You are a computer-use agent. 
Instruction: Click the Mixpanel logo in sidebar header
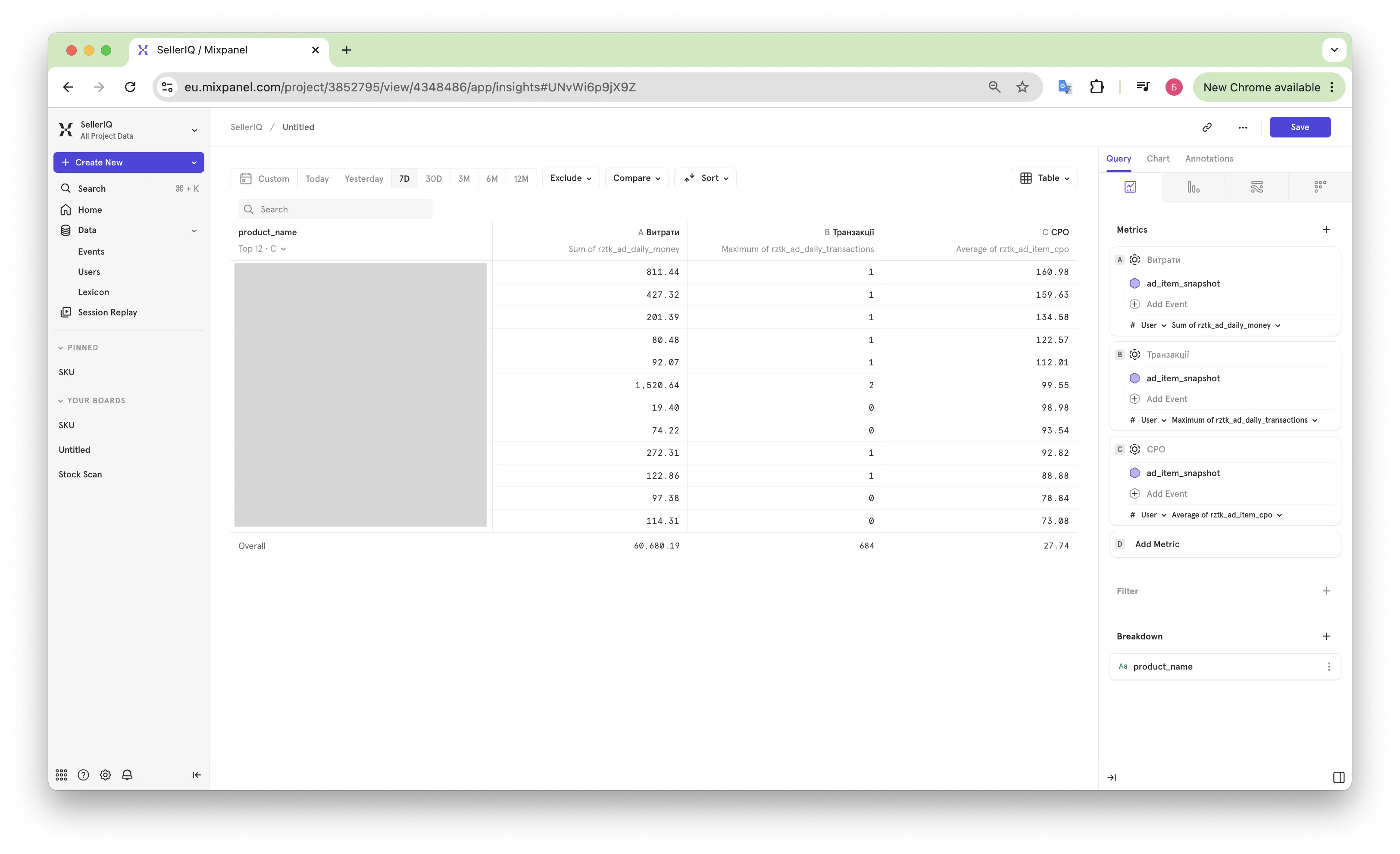(66, 130)
